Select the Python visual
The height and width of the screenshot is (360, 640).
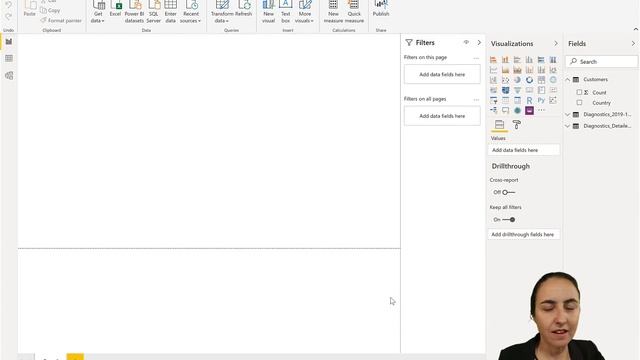click(541, 100)
